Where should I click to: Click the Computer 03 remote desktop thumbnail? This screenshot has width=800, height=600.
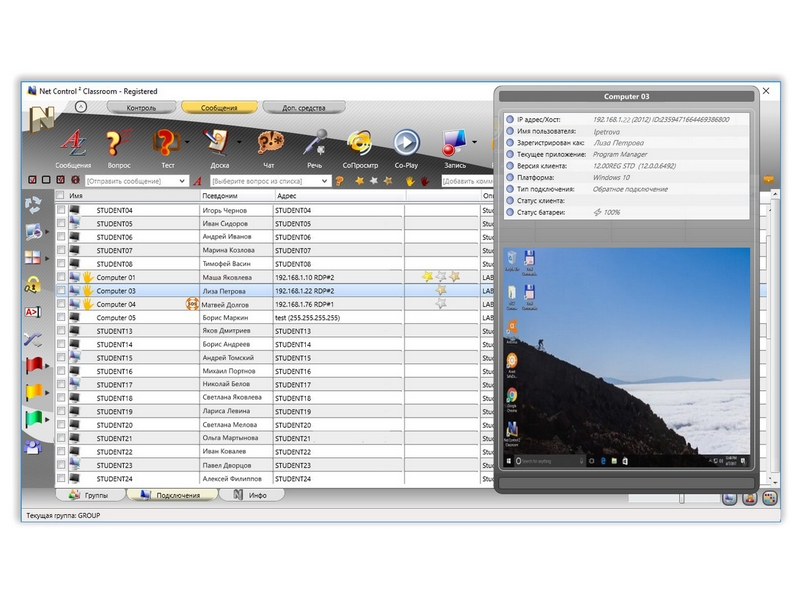(x=627, y=358)
